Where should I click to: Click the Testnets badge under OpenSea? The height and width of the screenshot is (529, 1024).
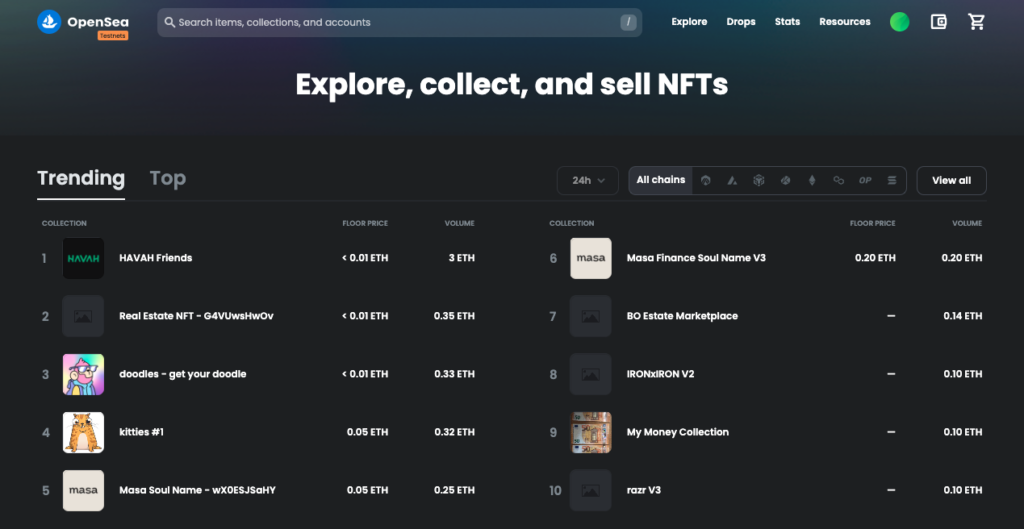[x=113, y=36]
